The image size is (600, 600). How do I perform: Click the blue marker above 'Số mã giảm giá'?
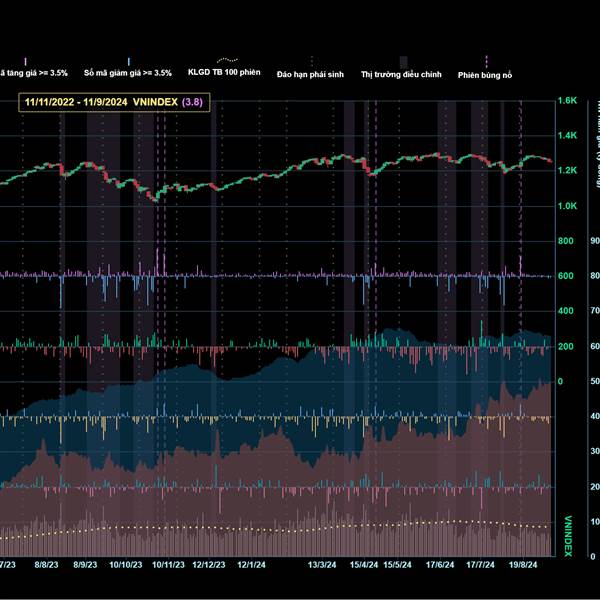pyautogui.click(x=129, y=61)
